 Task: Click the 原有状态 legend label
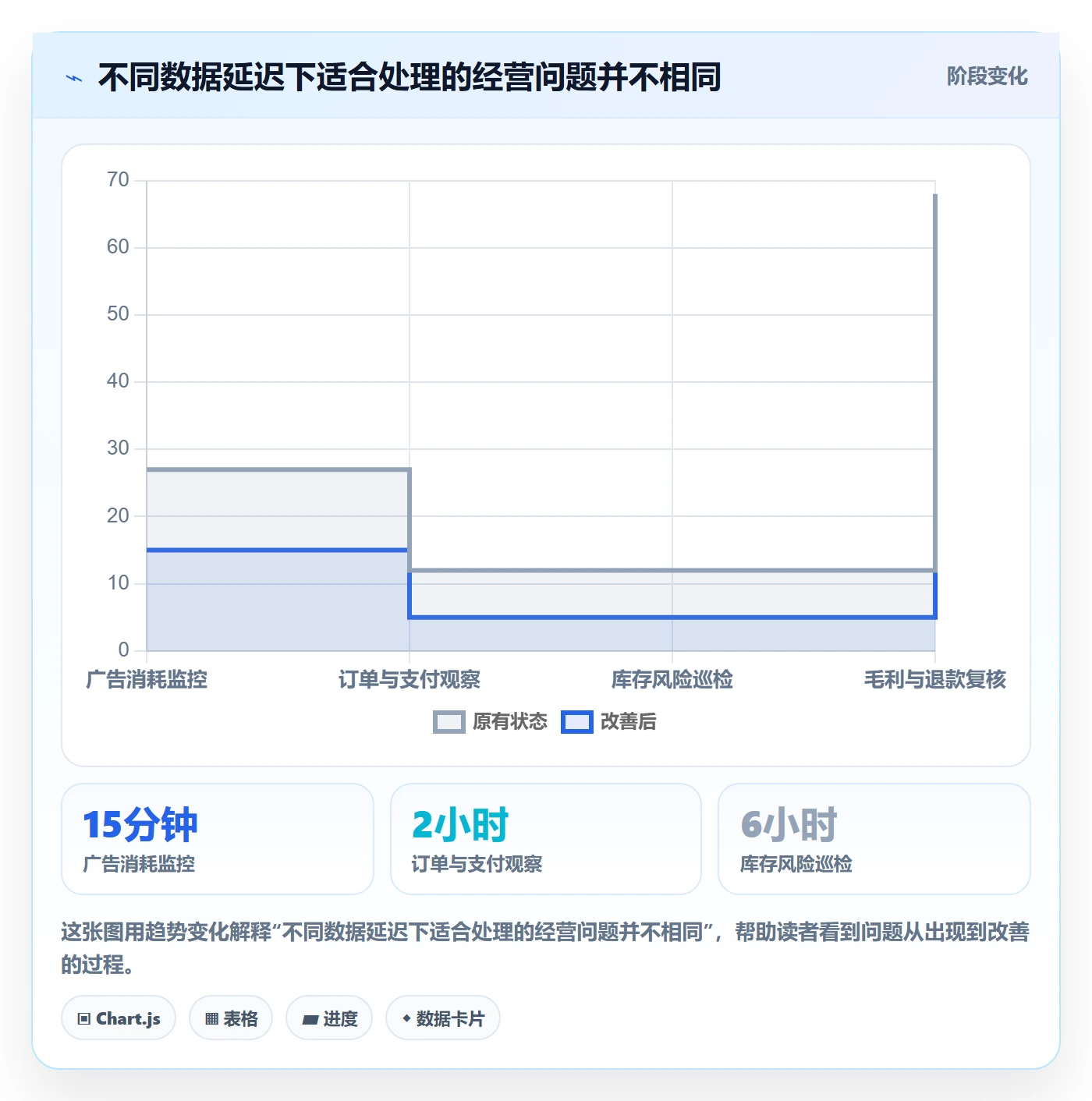(510, 722)
